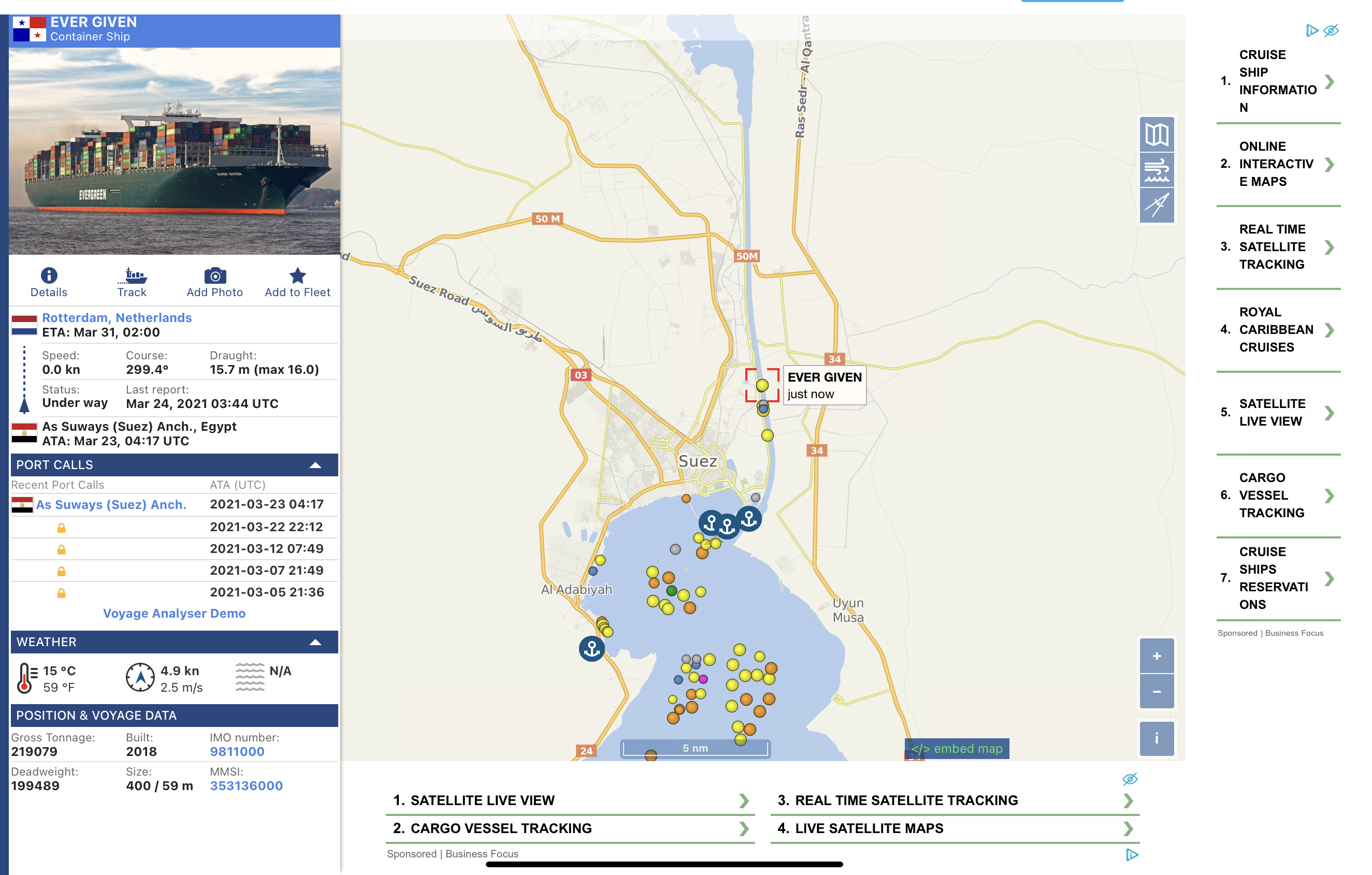Image resolution: width=1372 pixels, height=875 pixels.
Task: Click the yellow vessel marker south of Ever Given
Action: point(768,436)
